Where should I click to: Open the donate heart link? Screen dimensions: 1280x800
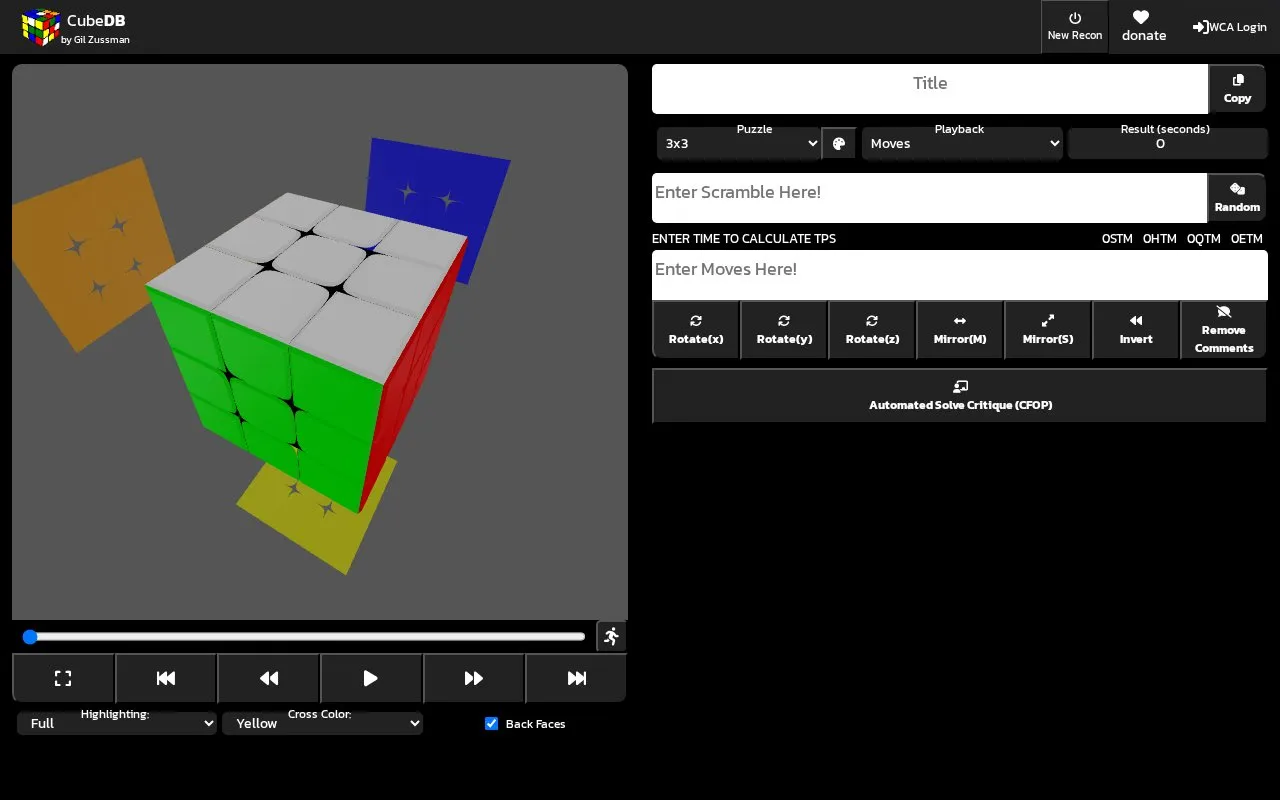click(x=1144, y=27)
